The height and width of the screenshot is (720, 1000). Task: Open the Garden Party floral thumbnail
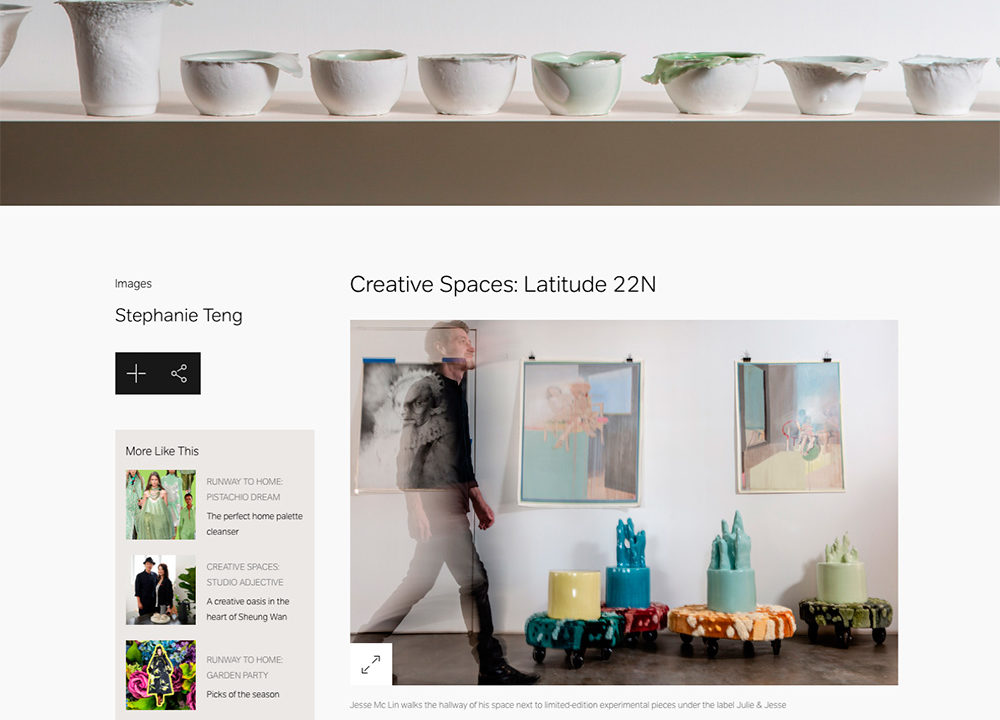(161, 675)
